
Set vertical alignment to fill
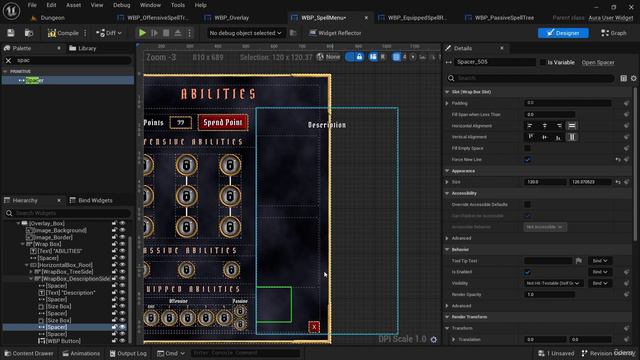(572, 137)
